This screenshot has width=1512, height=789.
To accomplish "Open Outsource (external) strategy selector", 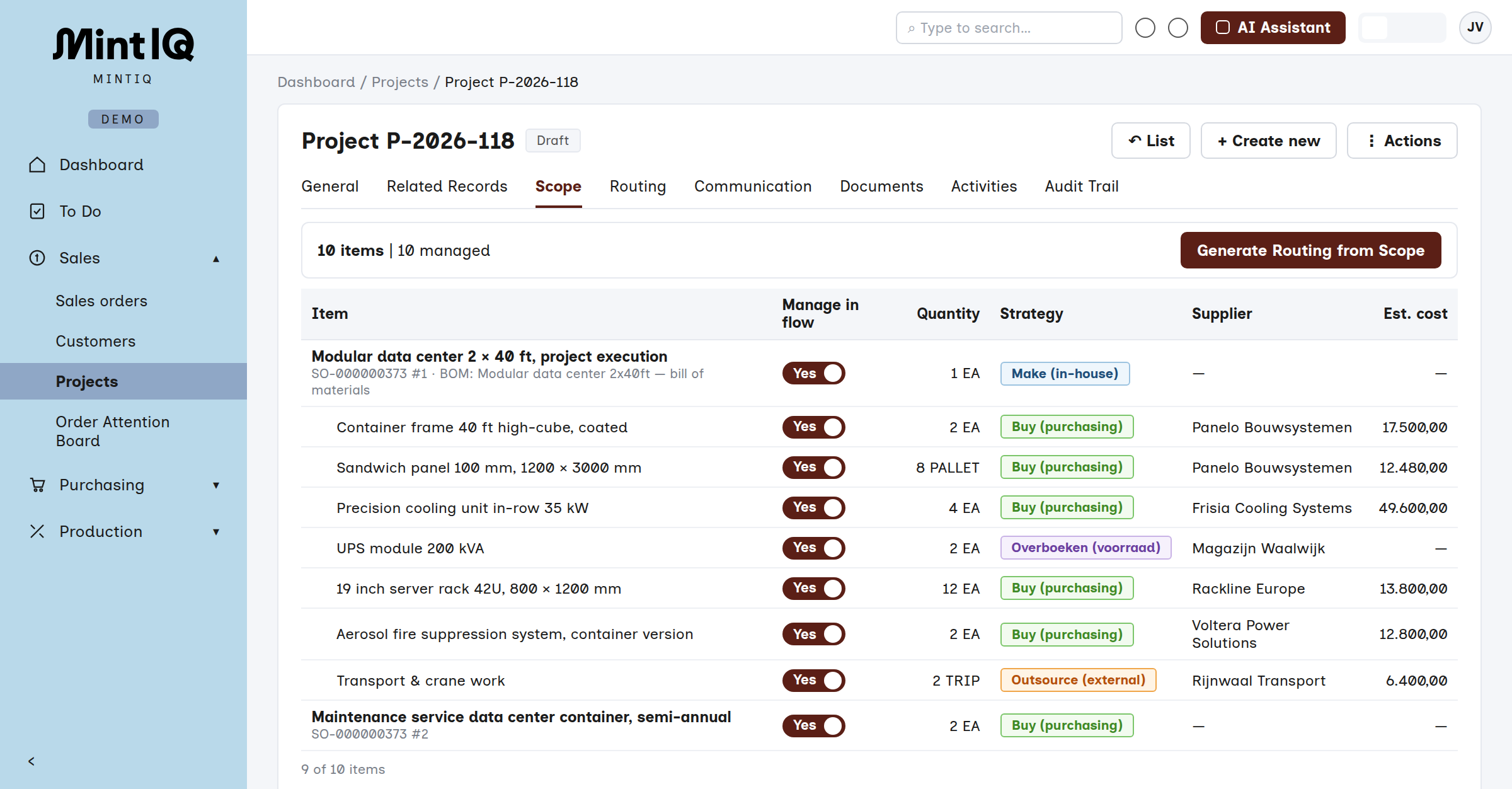I will (x=1078, y=680).
